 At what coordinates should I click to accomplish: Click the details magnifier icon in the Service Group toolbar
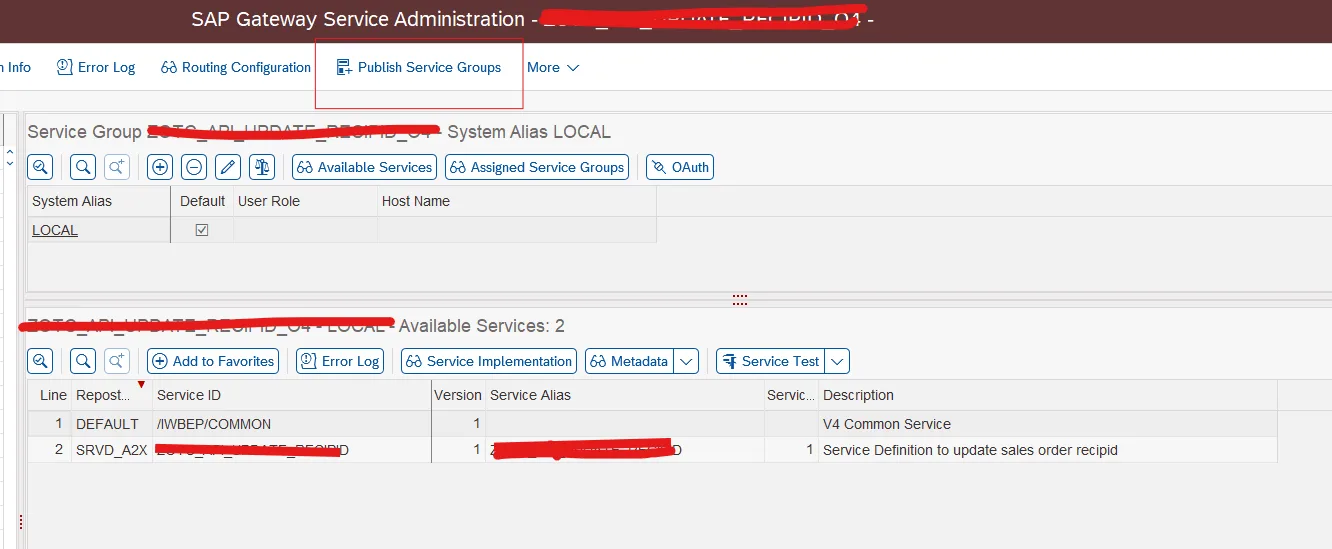coord(40,167)
